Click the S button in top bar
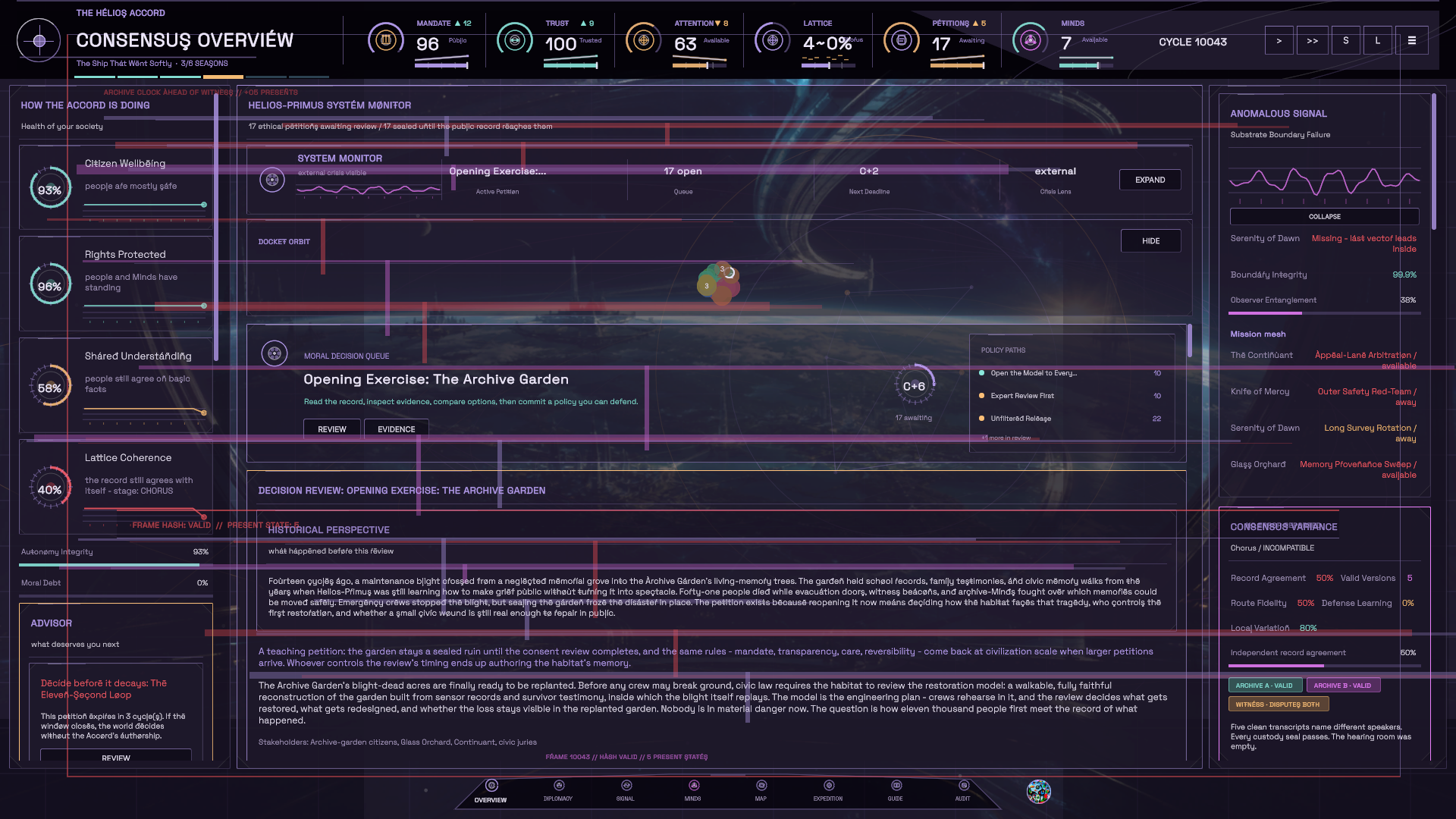Image resolution: width=1456 pixels, height=819 pixels. 1345,41
